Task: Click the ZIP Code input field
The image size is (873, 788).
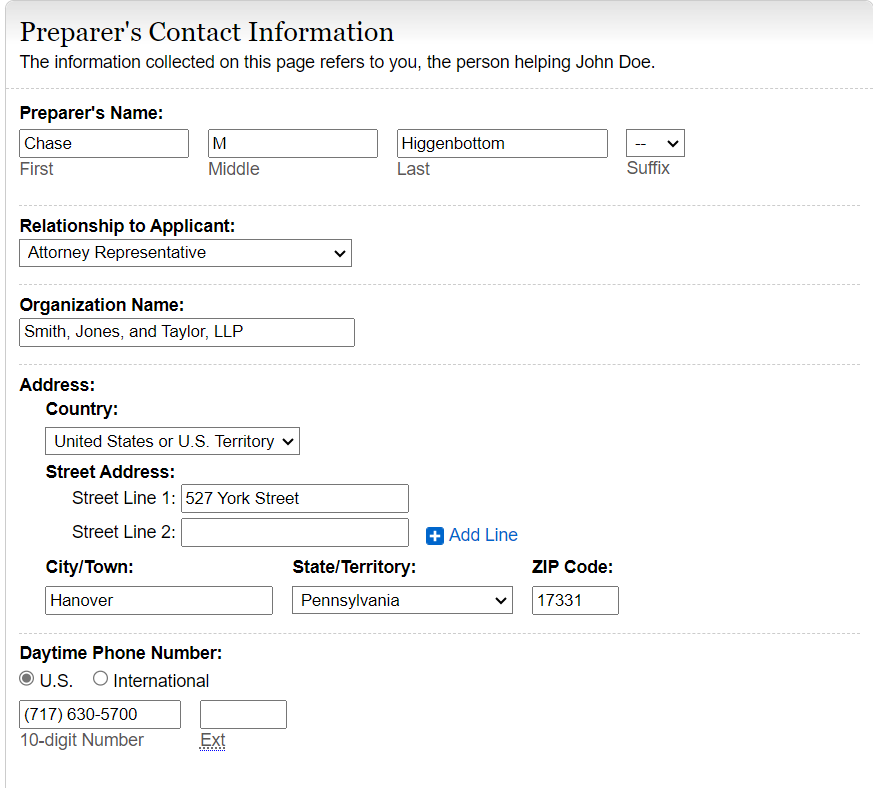Action: click(575, 600)
